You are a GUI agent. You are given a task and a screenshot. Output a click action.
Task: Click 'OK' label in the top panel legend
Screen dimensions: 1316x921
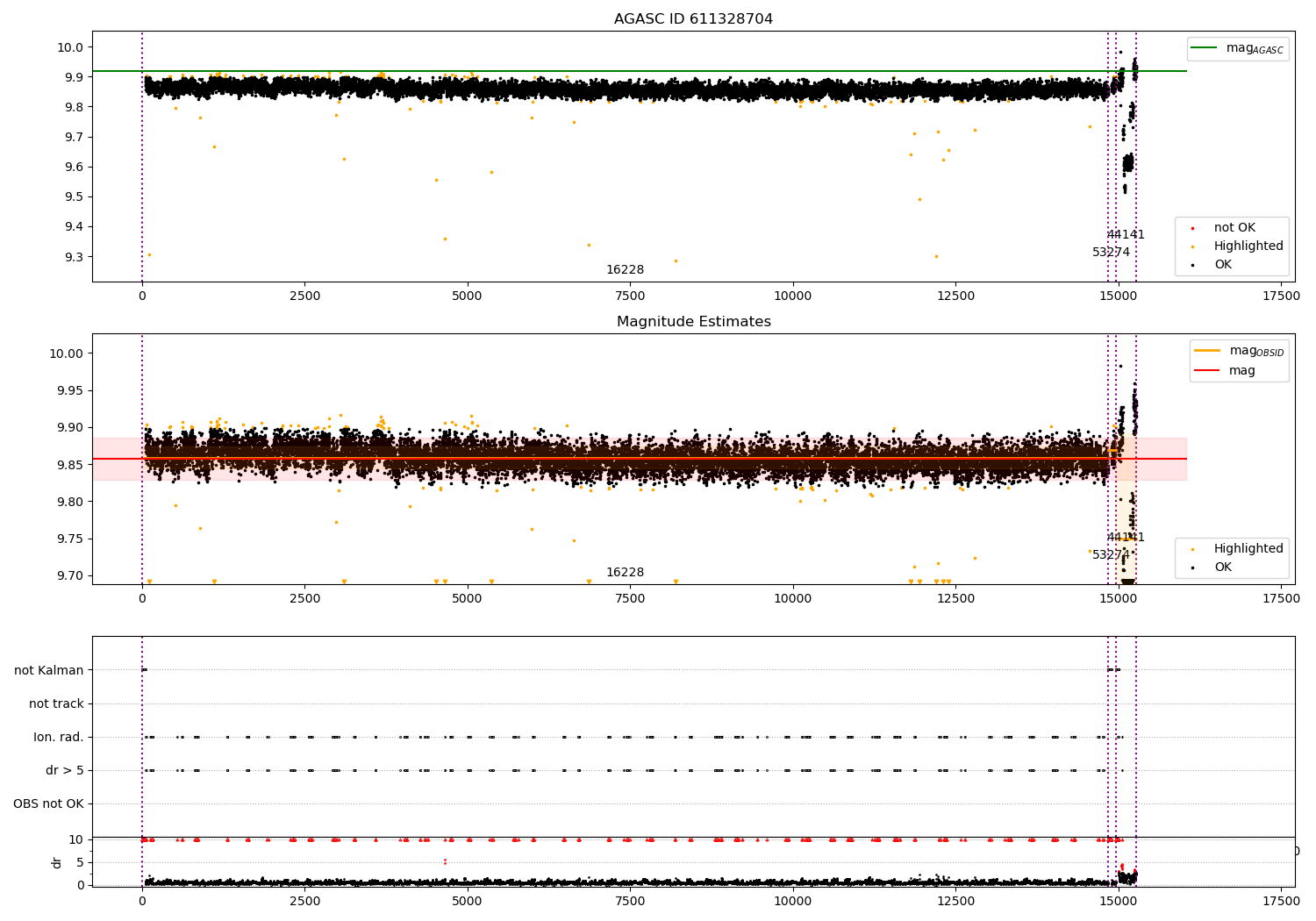coord(1223,265)
